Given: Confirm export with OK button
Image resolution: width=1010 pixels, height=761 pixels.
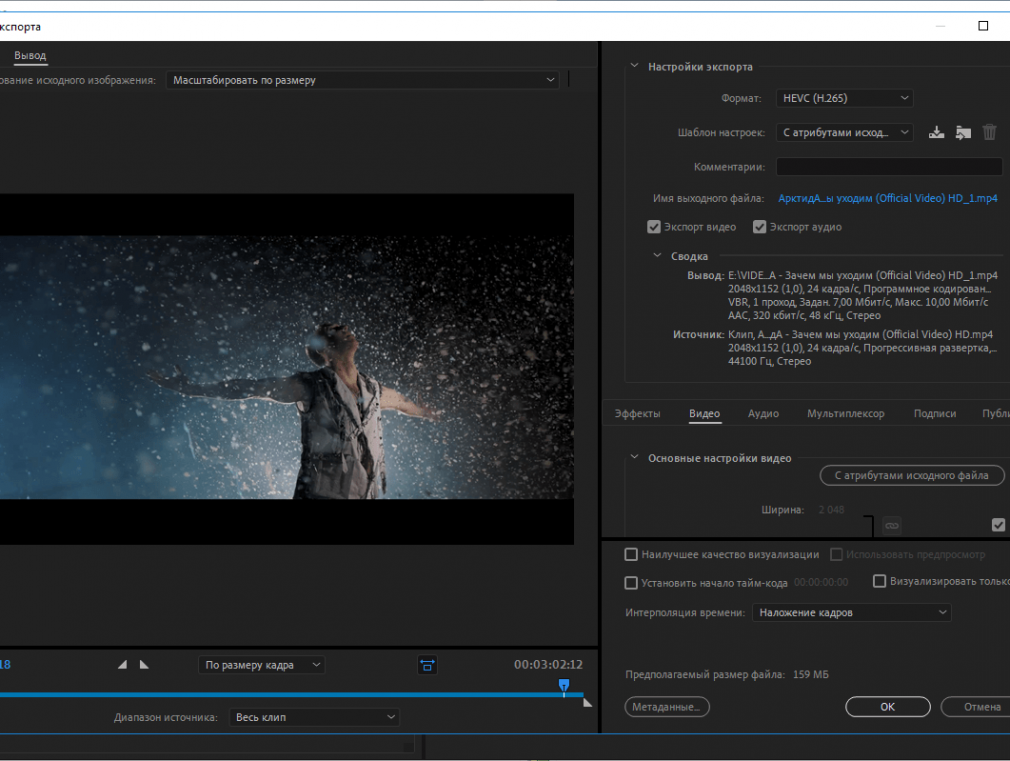Looking at the screenshot, I should pyautogui.click(x=888, y=707).
